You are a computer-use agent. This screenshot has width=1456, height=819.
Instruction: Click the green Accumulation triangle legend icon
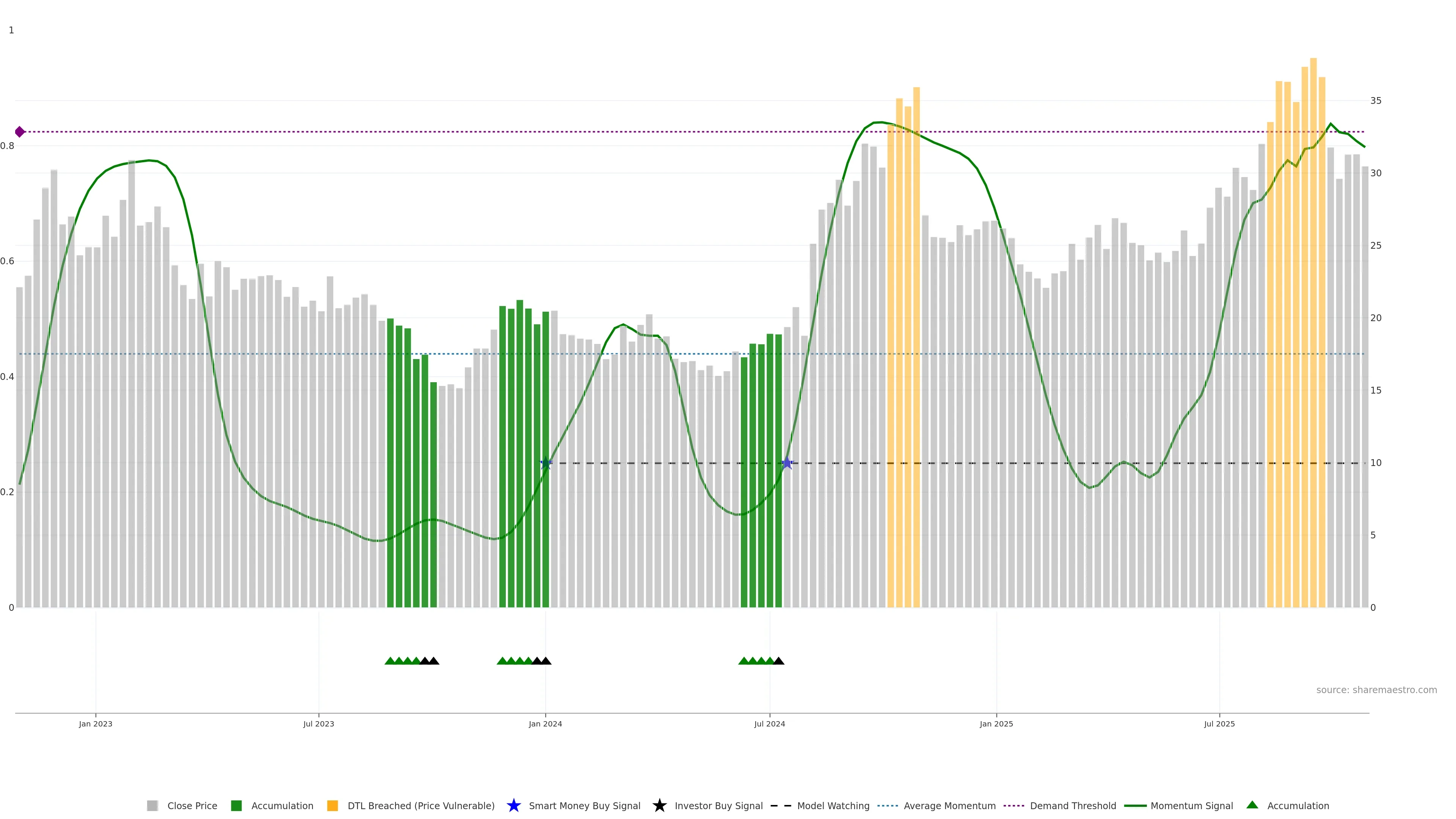(1252, 805)
